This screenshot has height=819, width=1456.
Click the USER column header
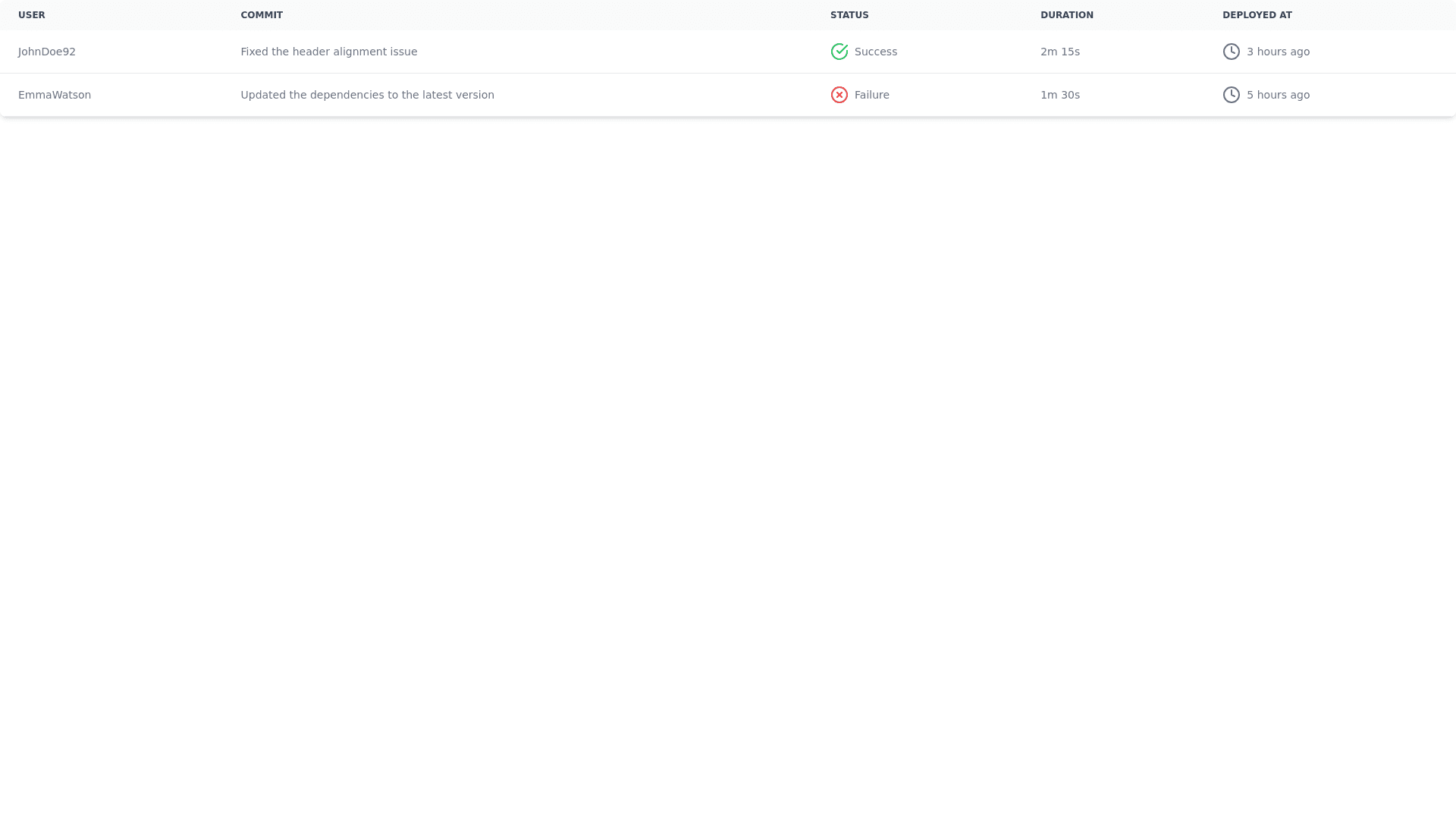pos(32,15)
